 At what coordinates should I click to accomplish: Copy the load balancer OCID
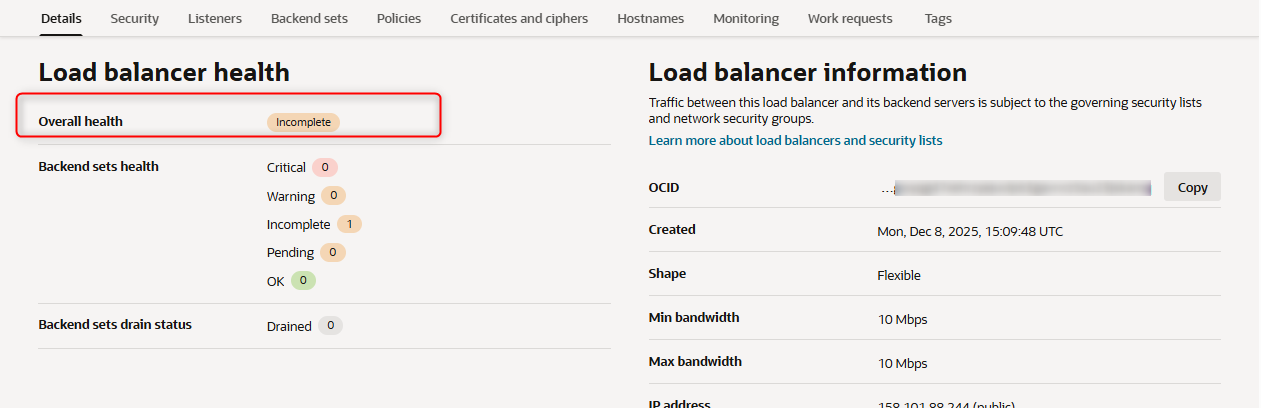1192,187
